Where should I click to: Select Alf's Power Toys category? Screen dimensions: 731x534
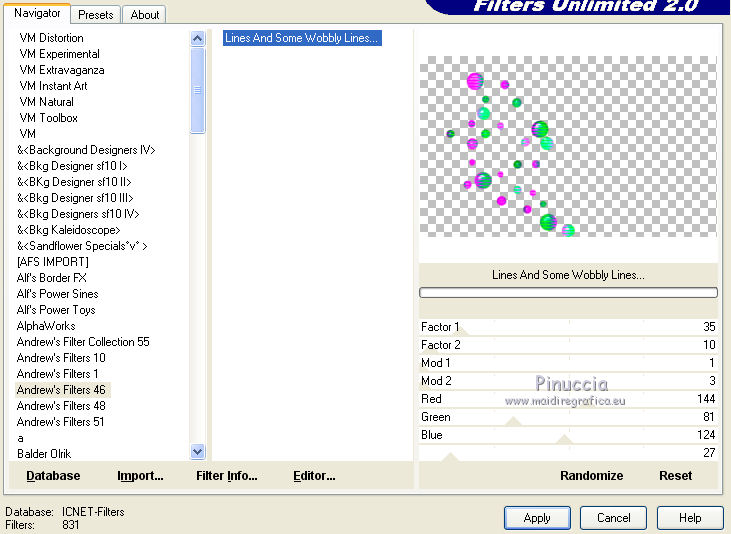(56, 310)
